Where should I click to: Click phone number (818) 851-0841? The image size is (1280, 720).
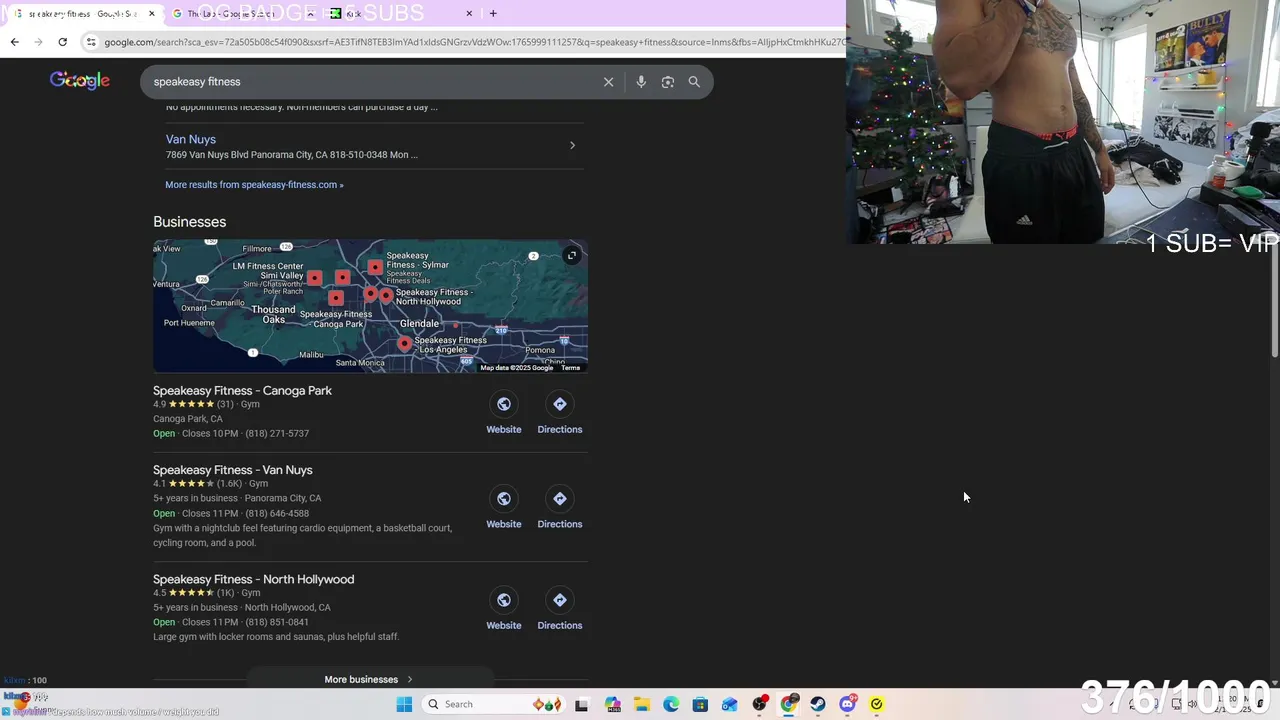[277, 622]
